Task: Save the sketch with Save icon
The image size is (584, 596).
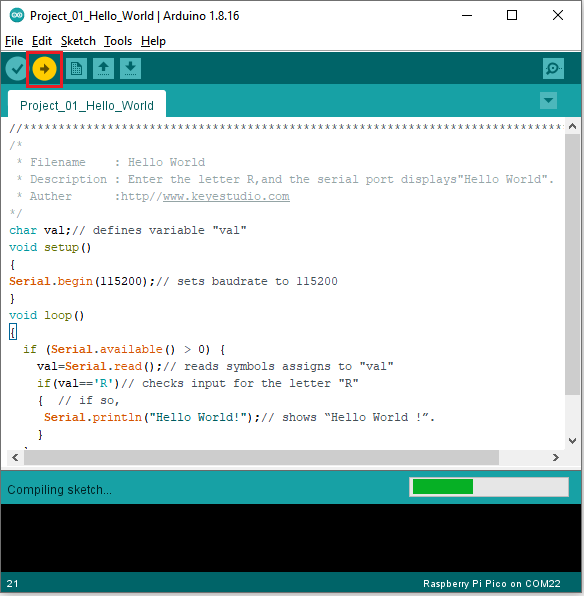Action: 130,69
